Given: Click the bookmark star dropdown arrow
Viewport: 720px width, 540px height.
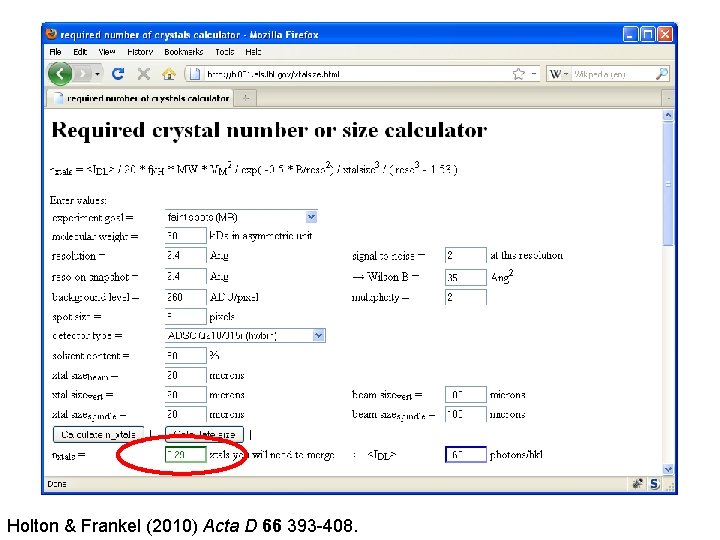Looking at the screenshot, I should coord(534,74).
